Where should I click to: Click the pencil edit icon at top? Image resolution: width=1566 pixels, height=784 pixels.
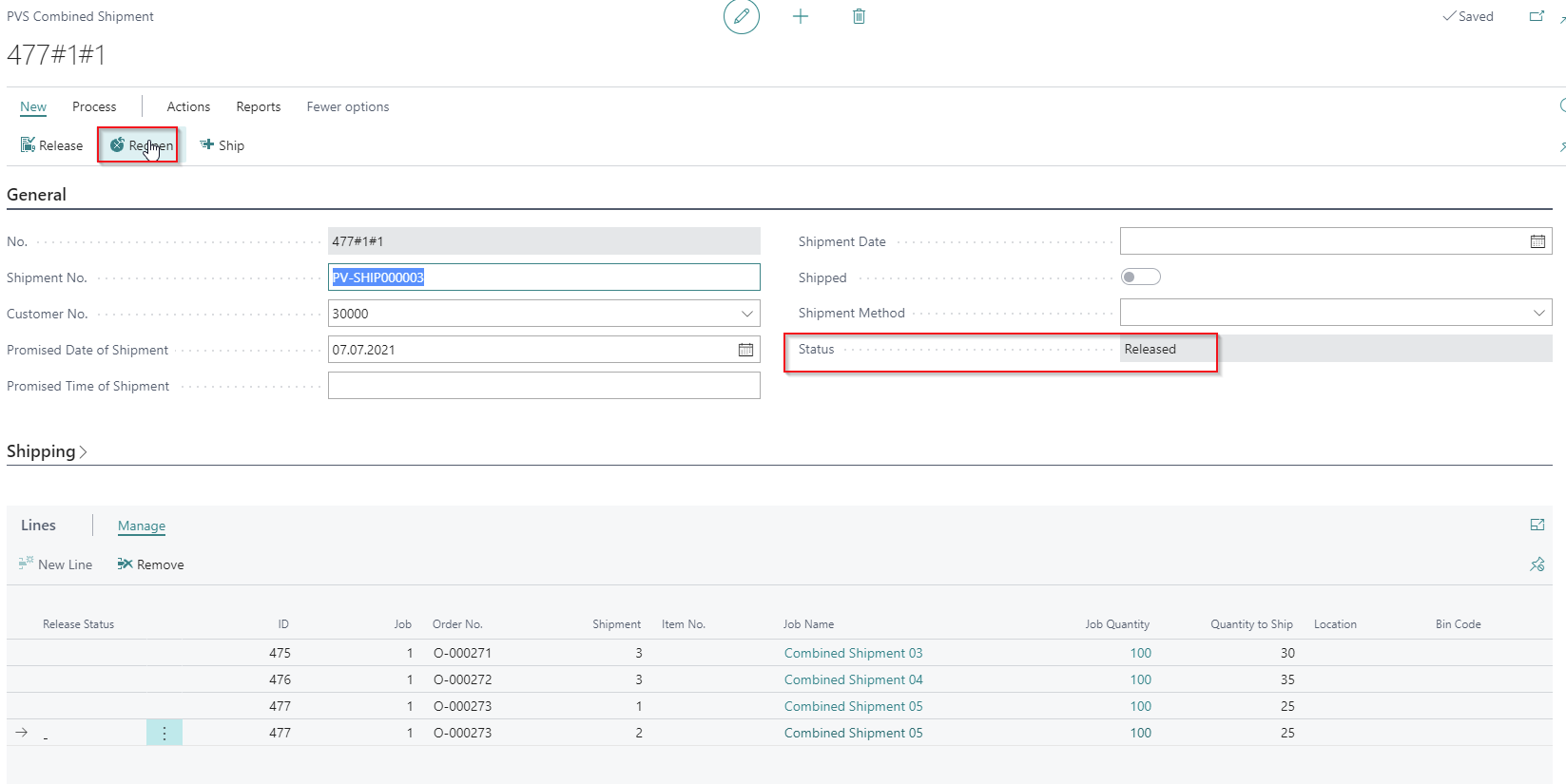coord(742,16)
